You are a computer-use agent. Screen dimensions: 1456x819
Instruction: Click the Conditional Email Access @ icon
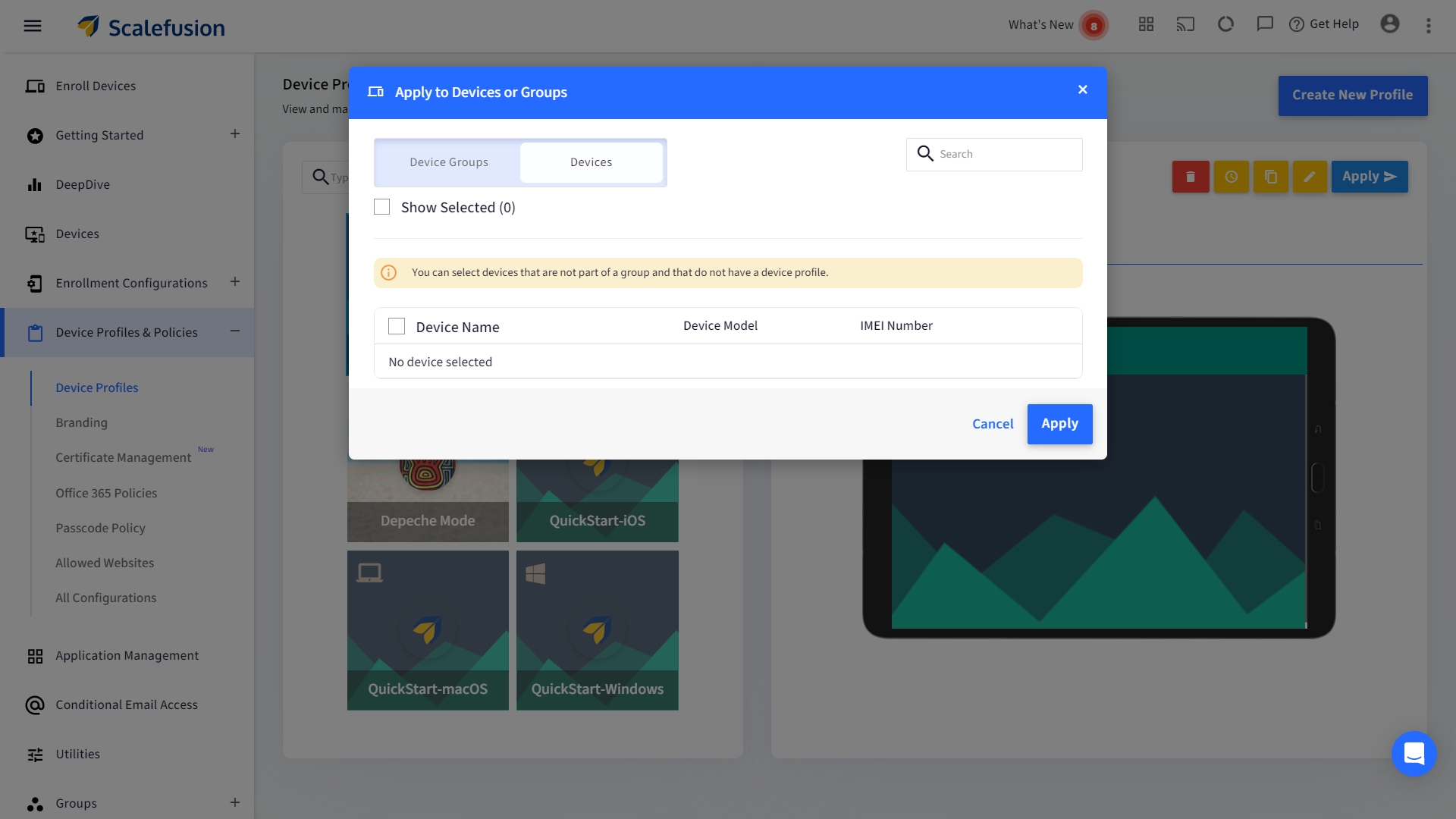[x=35, y=706]
